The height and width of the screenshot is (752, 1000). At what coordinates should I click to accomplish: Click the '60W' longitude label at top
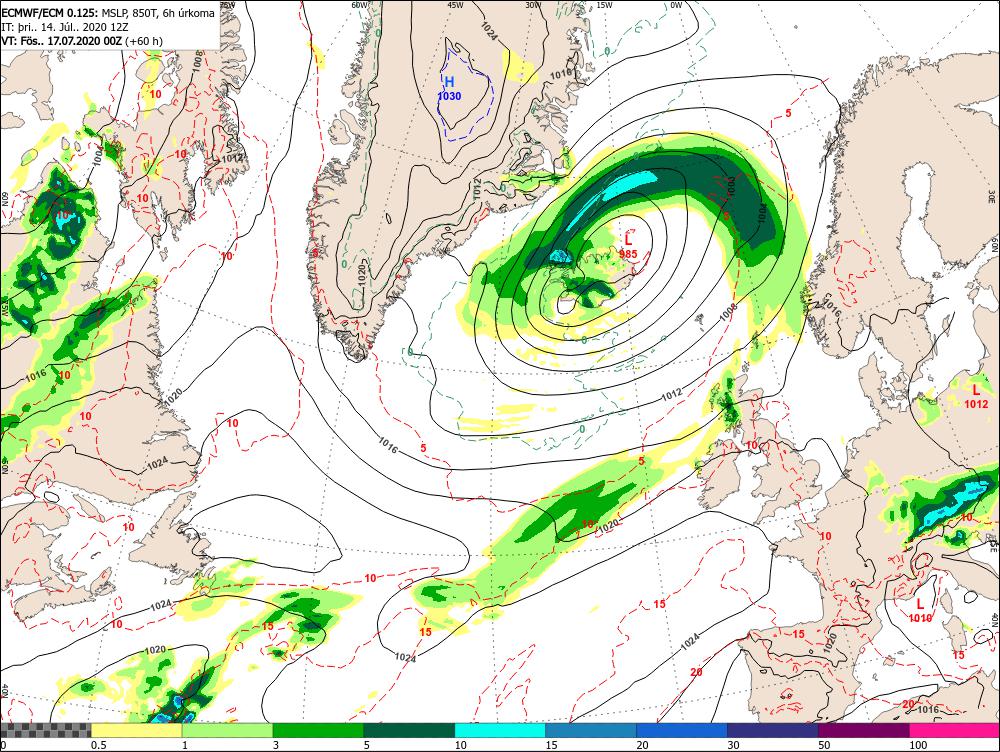point(360,4)
